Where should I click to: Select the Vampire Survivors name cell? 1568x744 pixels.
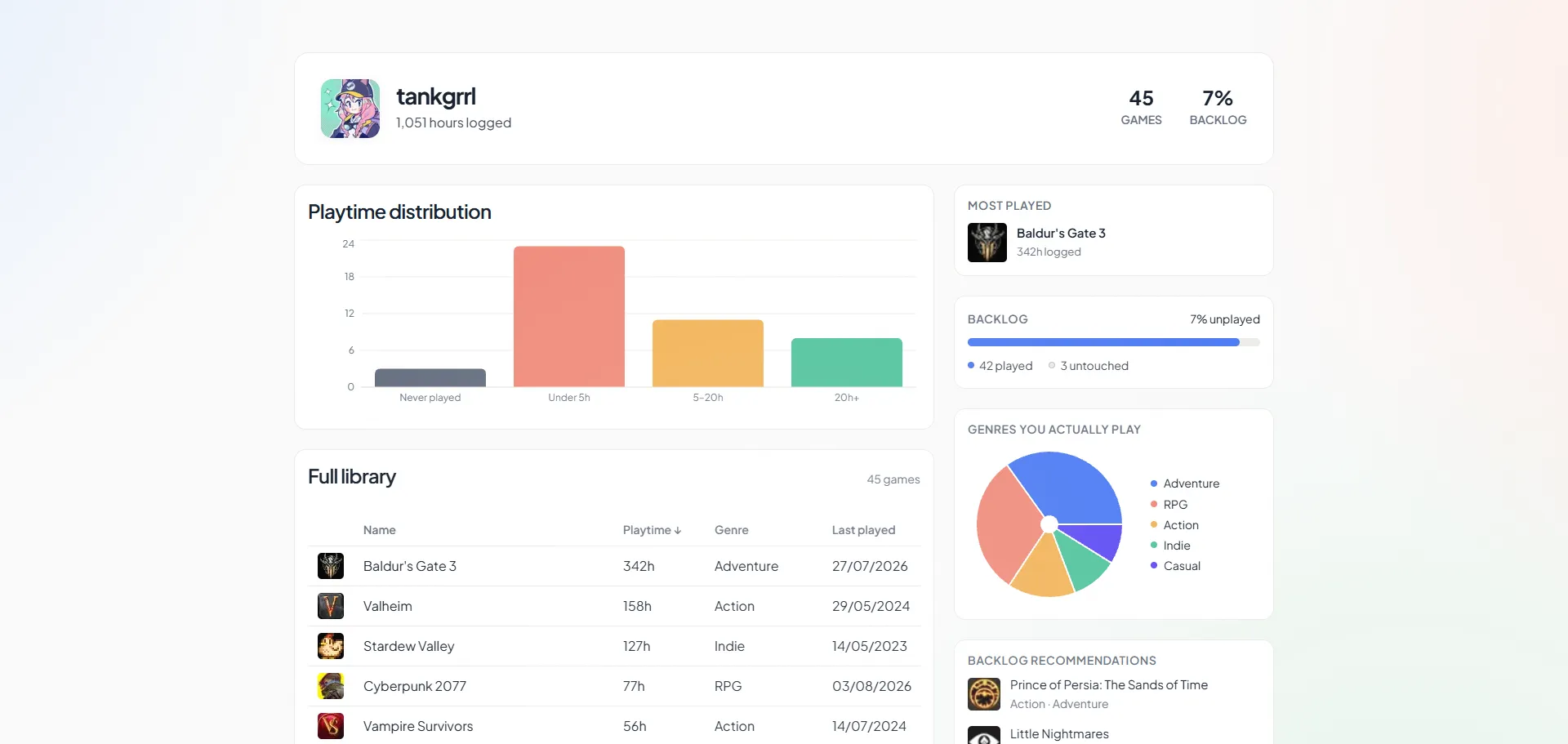(x=418, y=726)
